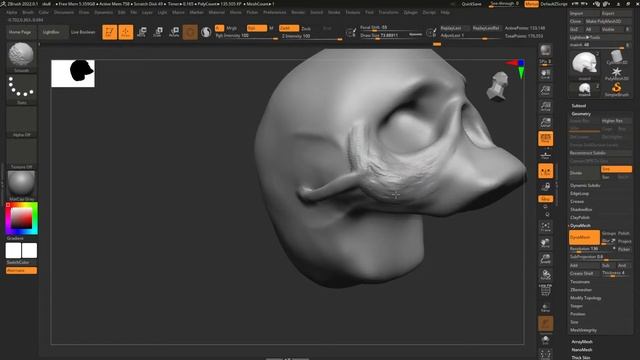640x360 pixels.
Task: Click the Make PolyMesh3D button
Action: (608, 21)
